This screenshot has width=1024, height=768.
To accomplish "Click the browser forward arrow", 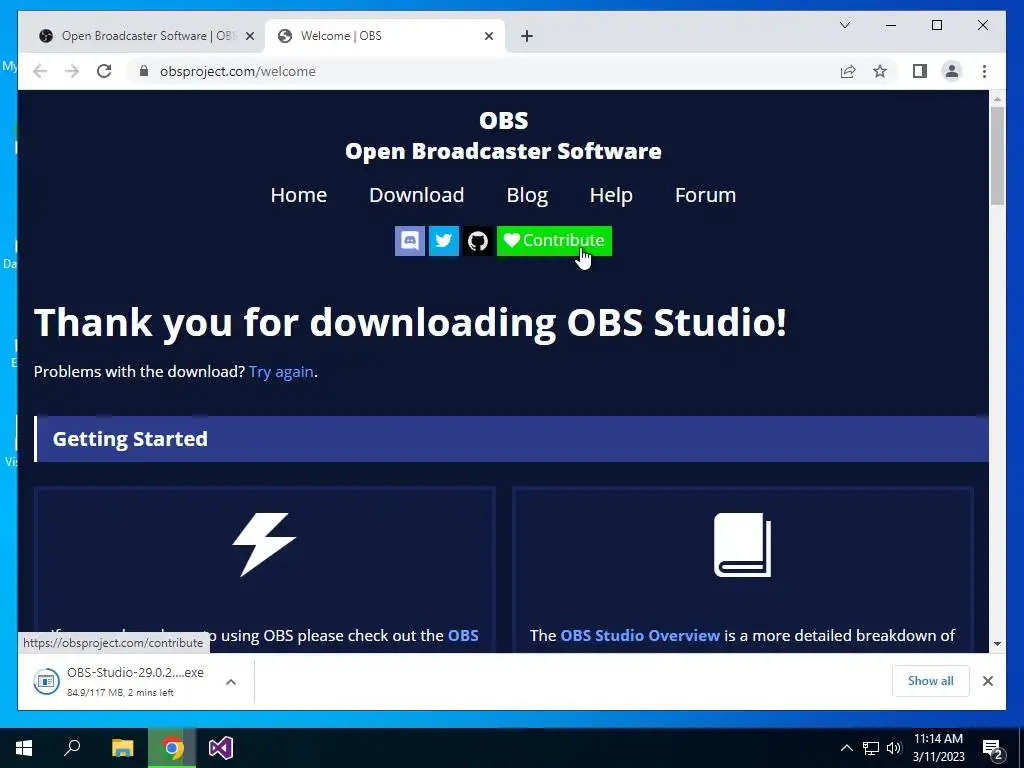I will tap(72, 71).
